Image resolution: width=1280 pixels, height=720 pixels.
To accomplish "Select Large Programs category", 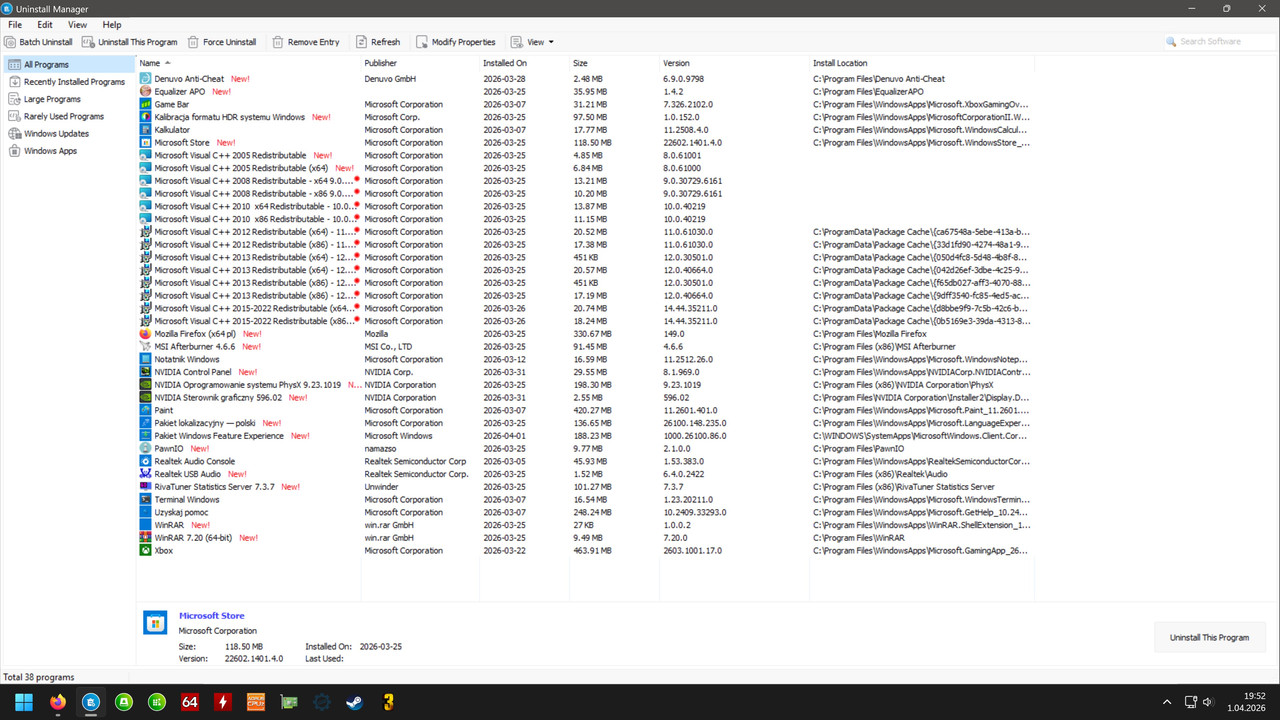I will pos(68,99).
